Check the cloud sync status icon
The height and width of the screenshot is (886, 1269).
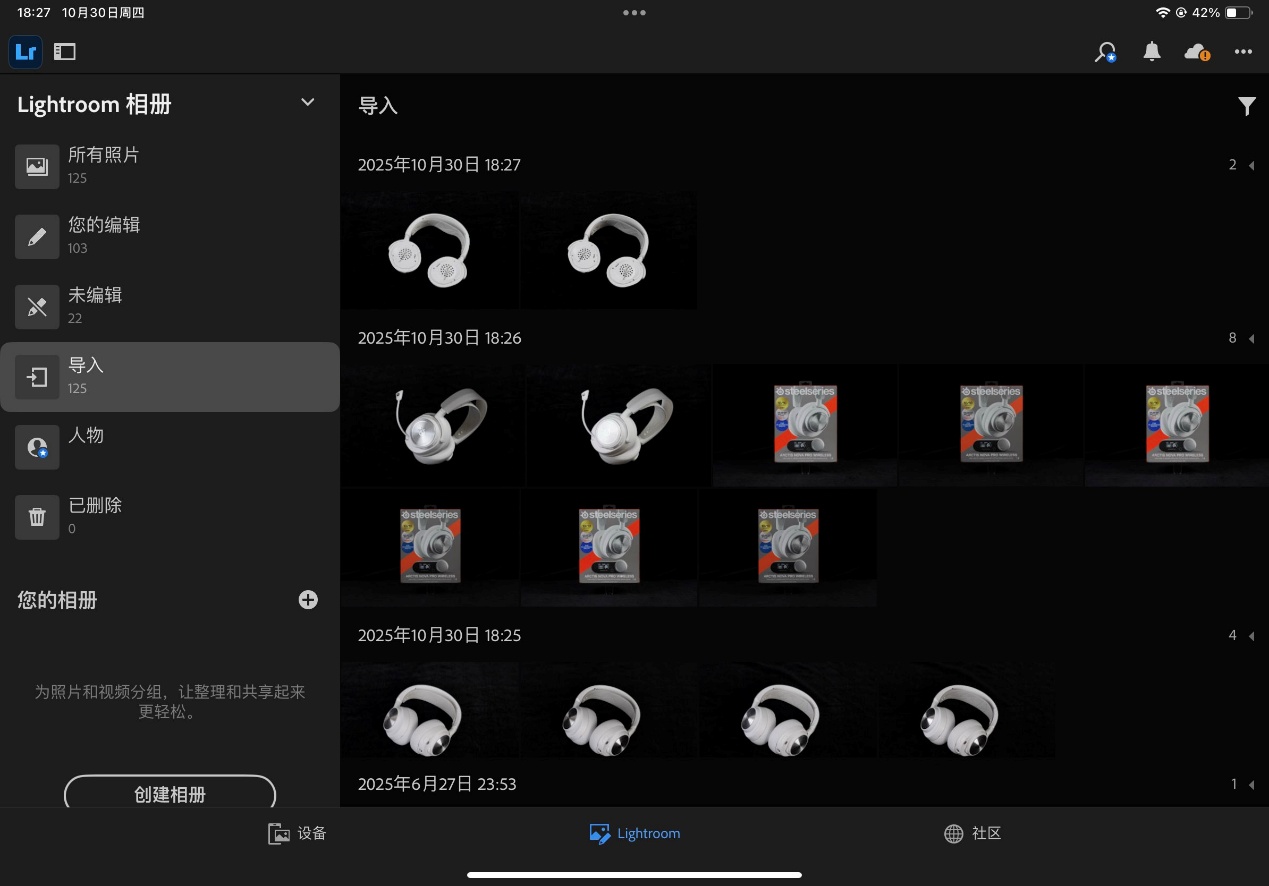click(1196, 52)
